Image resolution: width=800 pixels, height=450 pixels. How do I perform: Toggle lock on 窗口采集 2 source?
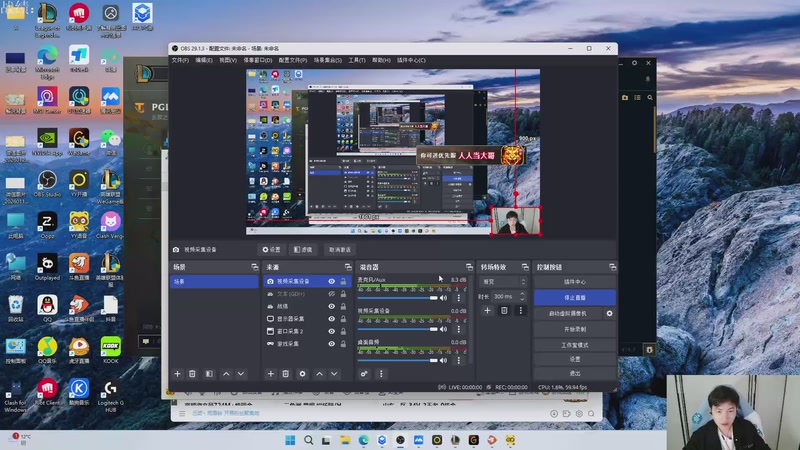click(344, 331)
